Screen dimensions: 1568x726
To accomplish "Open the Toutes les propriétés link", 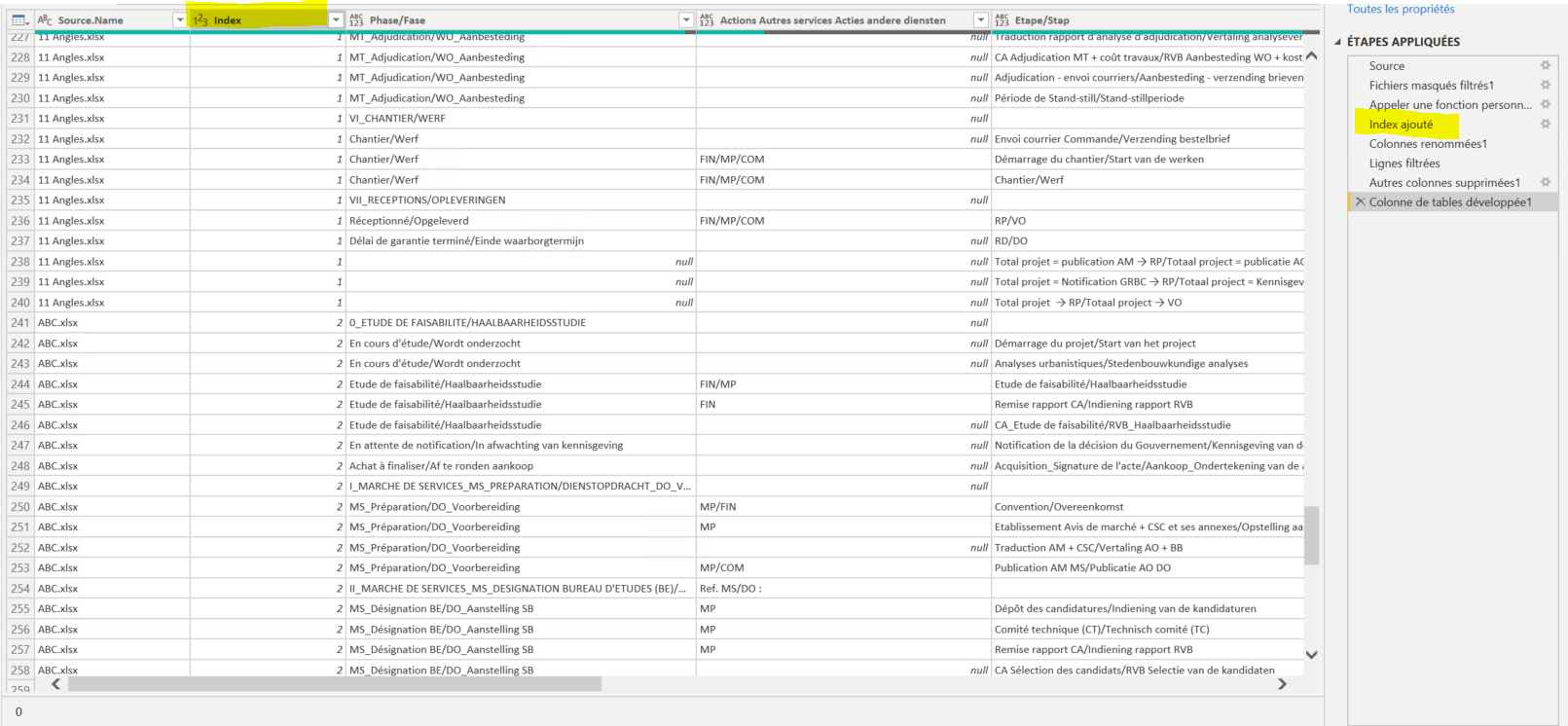I will click(1401, 9).
